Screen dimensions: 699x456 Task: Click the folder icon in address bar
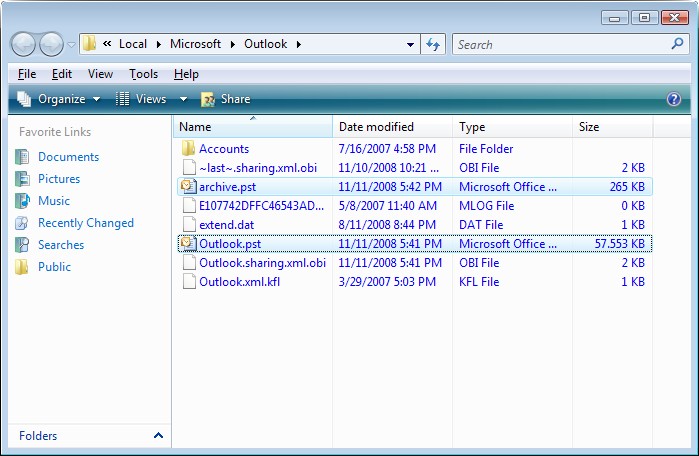(x=90, y=44)
